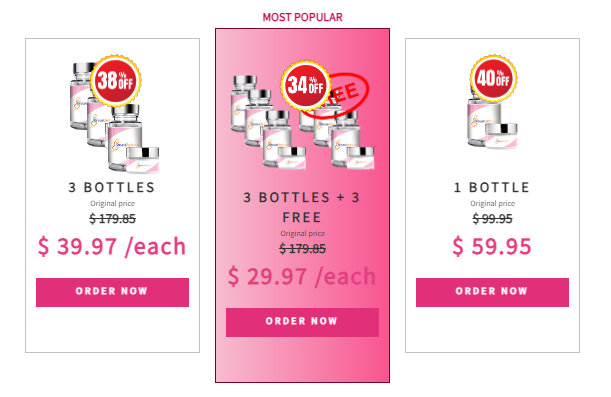Click the $ 39.97 /each price
This screenshot has width=611, height=397.
112,247
